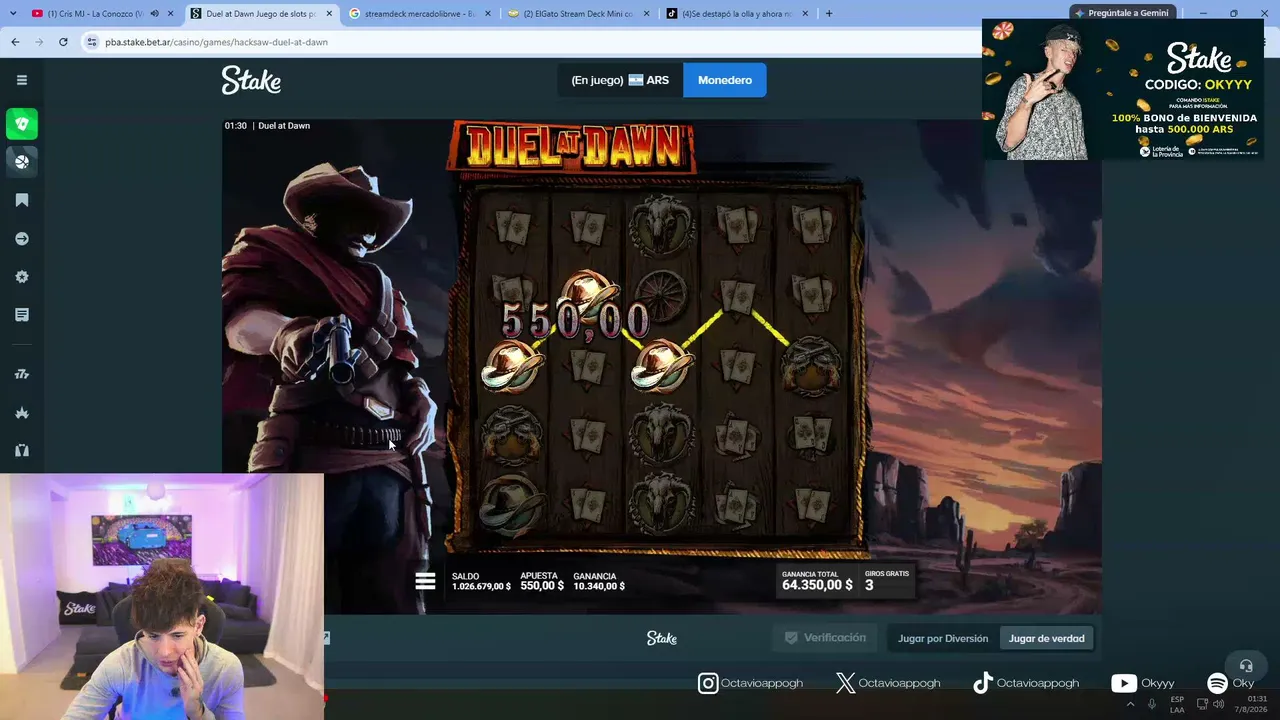Screen dimensions: 1280x720
Task: Open the green Casino cards section
Action: (x=22, y=124)
